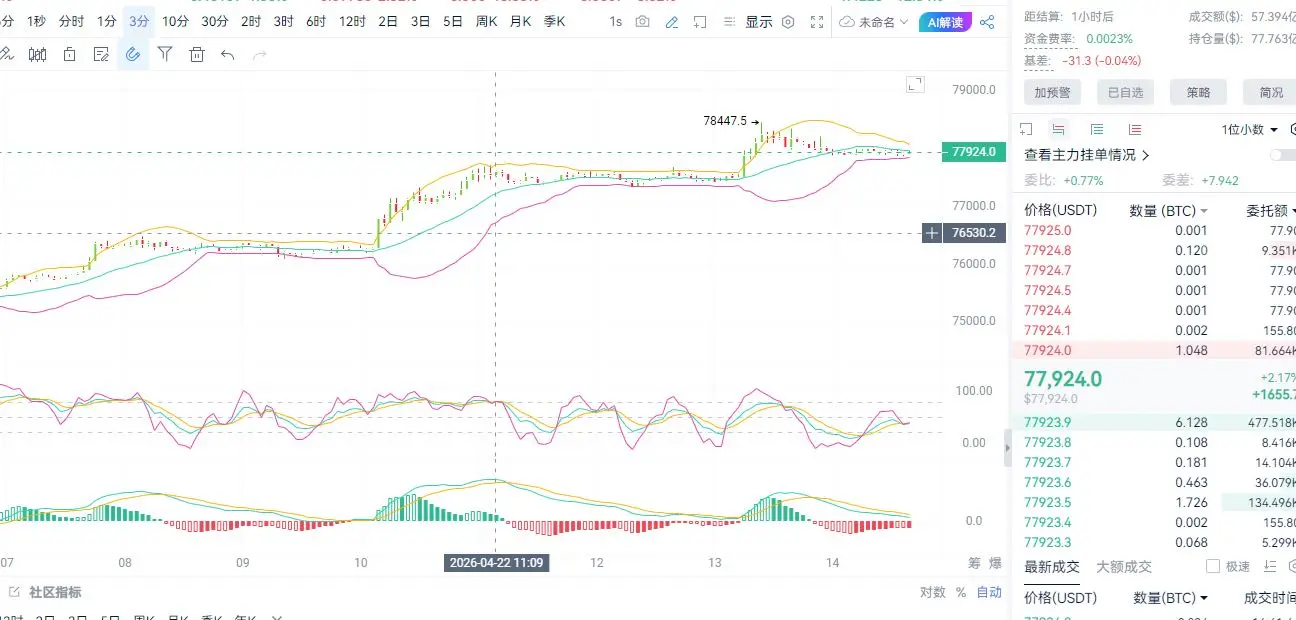Viewport: 1296px width, 620px height.
Task: Open the drawing pencil tool in top bar
Action: coord(672,21)
